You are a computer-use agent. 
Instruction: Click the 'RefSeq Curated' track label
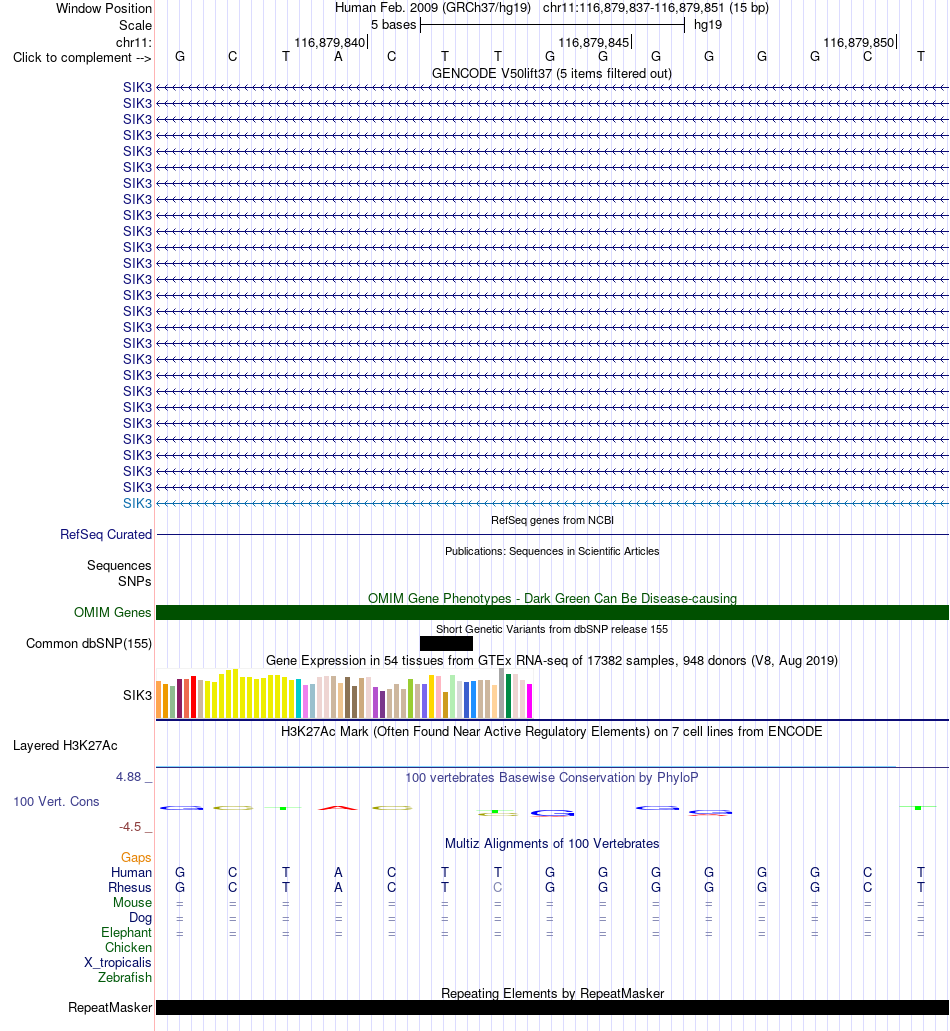point(106,535)
